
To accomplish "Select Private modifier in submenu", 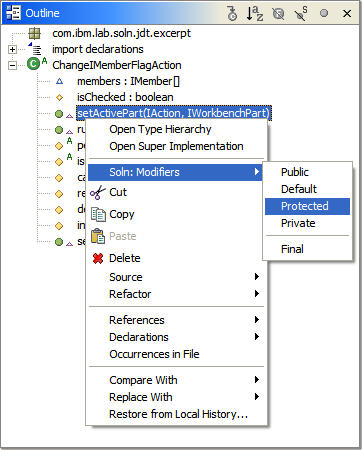I will [307, 223].
